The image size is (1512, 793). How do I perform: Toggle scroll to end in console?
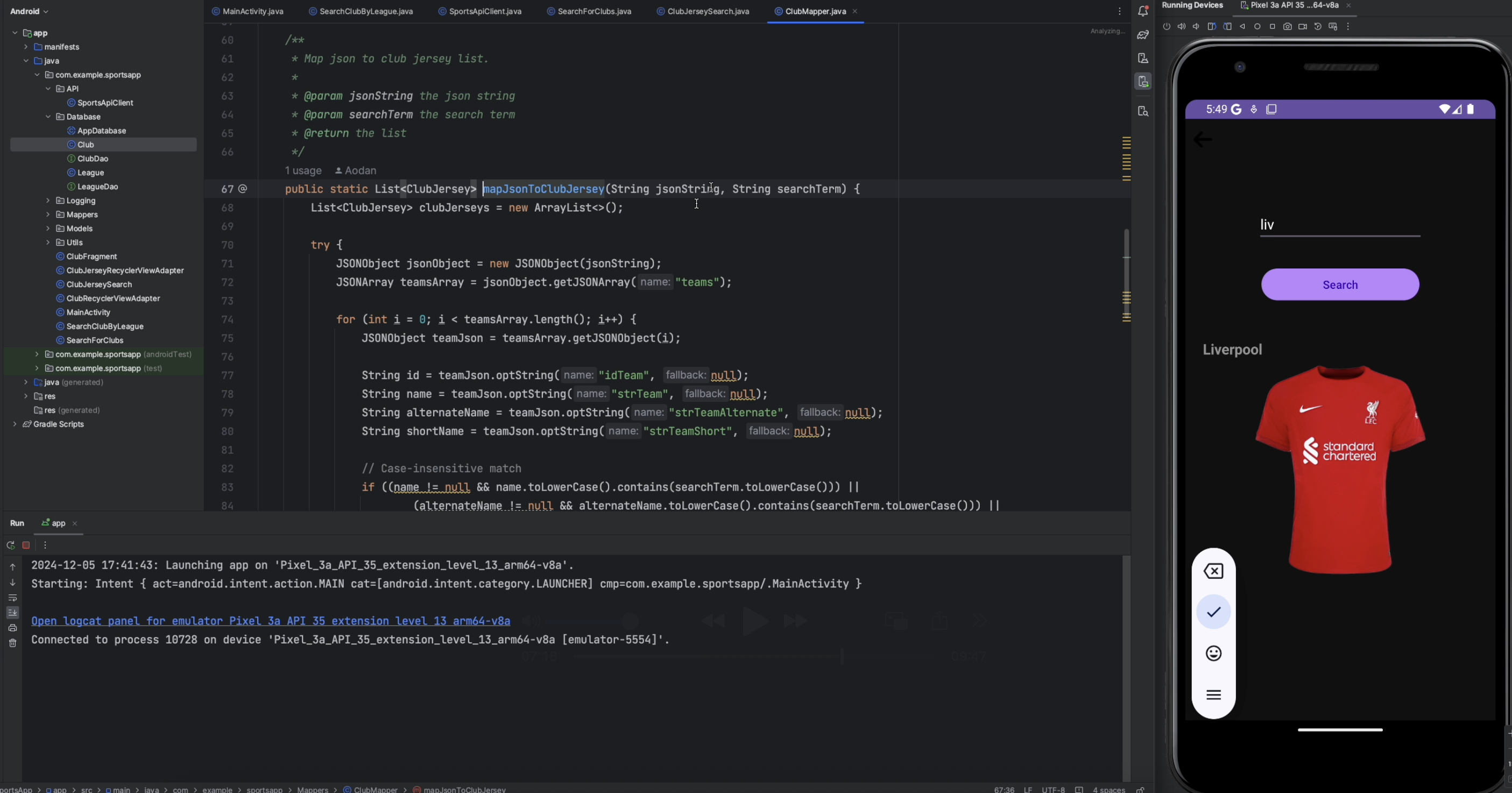pyautogui.click(x=12, y=613)
